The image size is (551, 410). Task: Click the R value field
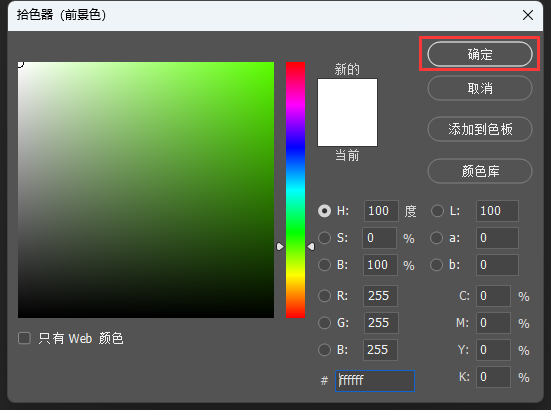coord(381,296)
